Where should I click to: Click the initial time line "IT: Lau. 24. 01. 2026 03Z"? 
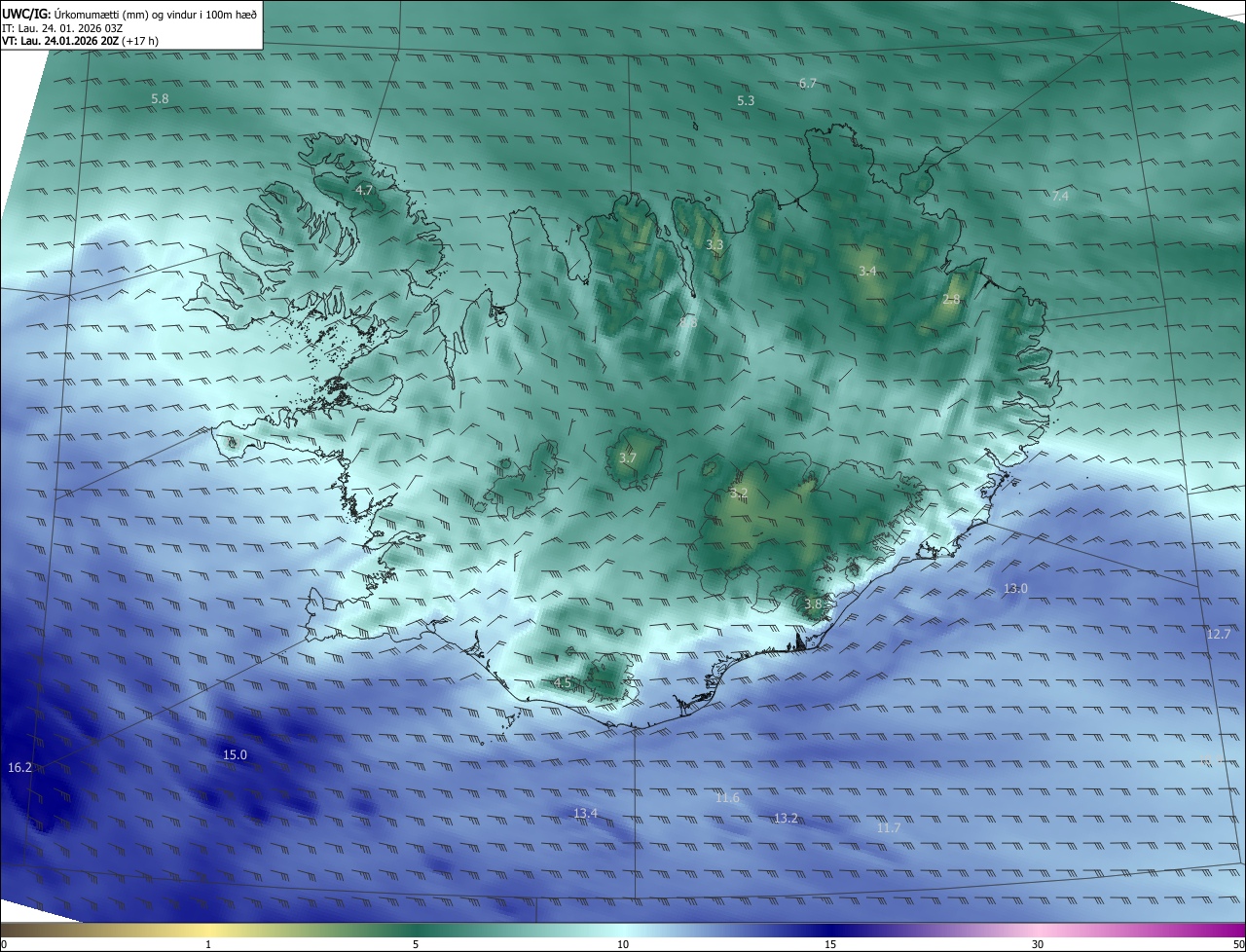click(x=64, y=27)
